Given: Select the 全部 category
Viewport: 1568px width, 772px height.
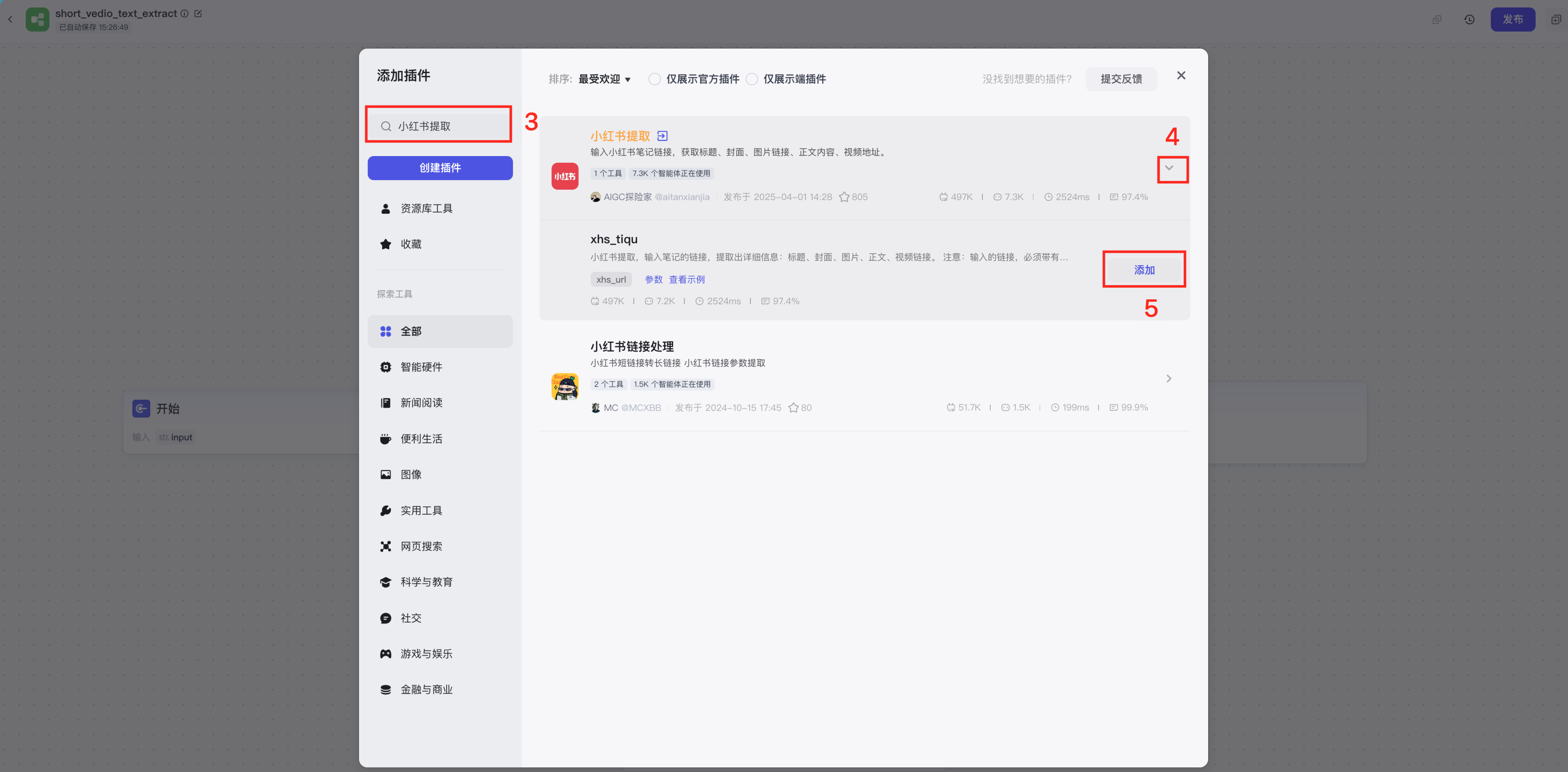Looking at the screenshot, I should coord(440,331).
